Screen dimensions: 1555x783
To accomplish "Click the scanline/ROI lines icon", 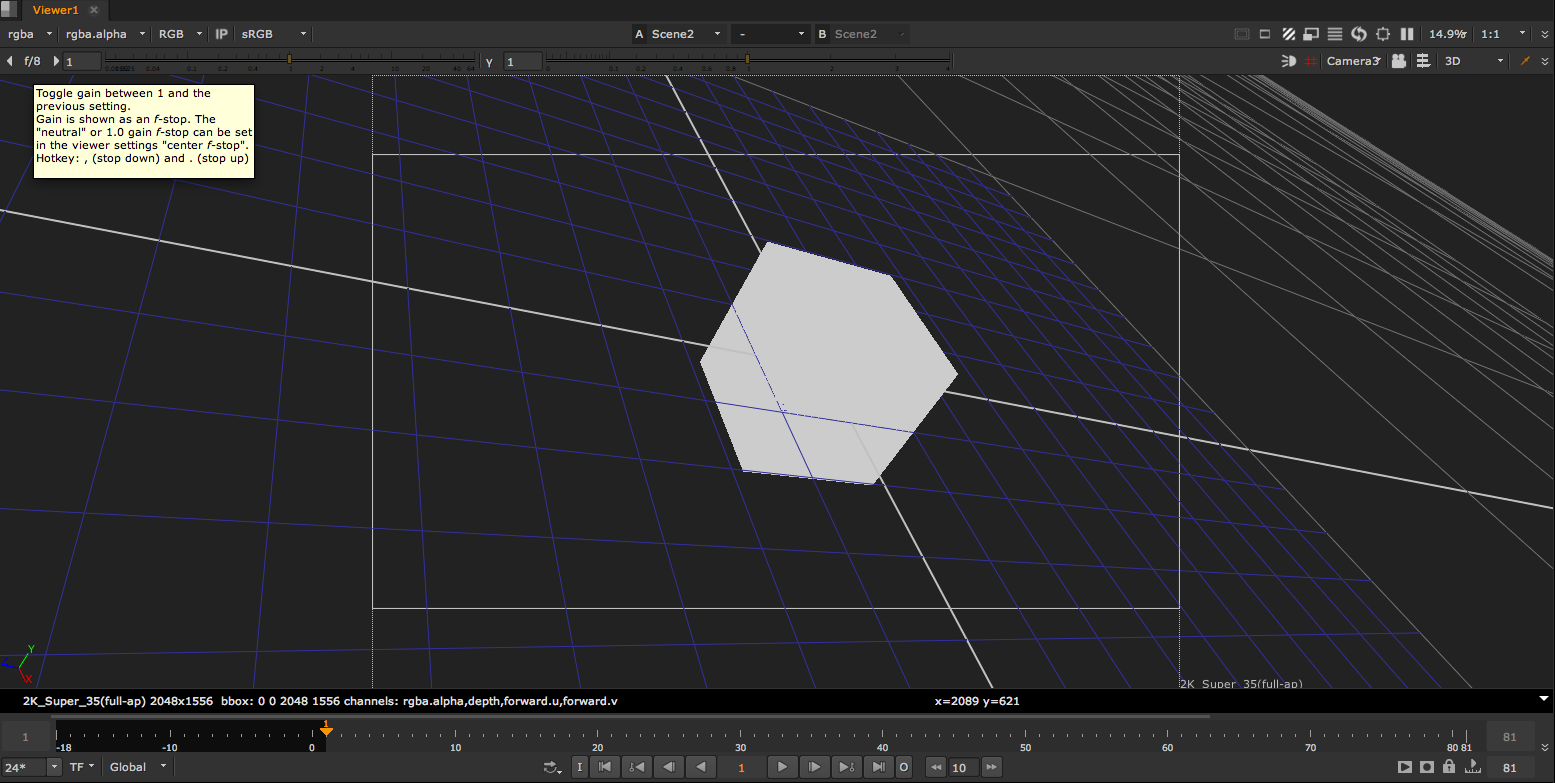I will 1335,34.
